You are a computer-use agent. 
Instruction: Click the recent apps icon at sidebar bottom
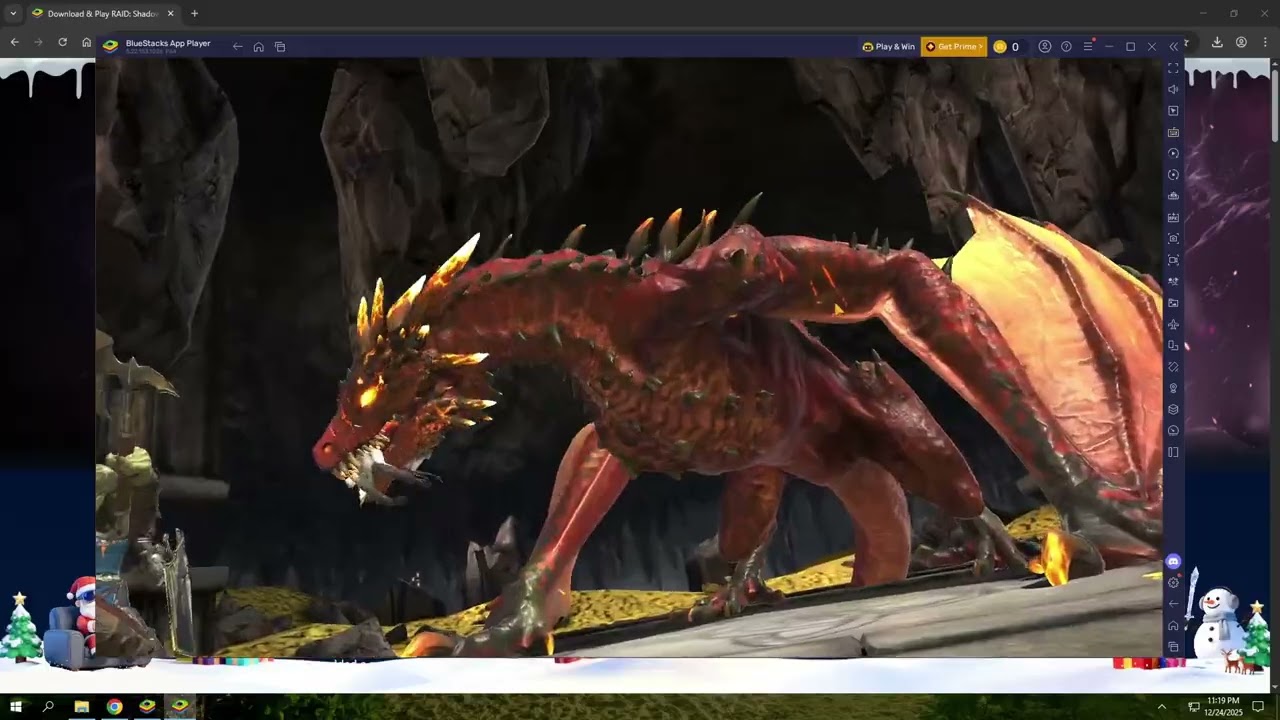(x=1173, y=647)
